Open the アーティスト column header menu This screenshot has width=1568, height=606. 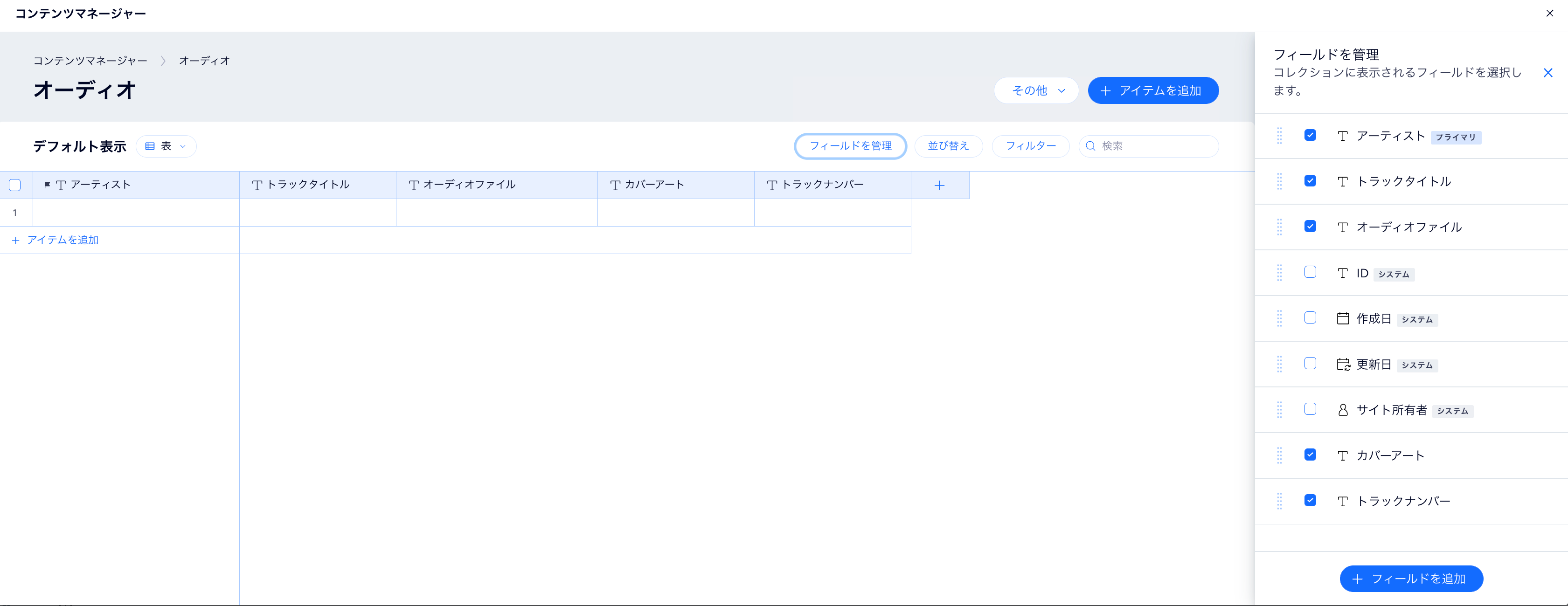[x=136, y=185]
